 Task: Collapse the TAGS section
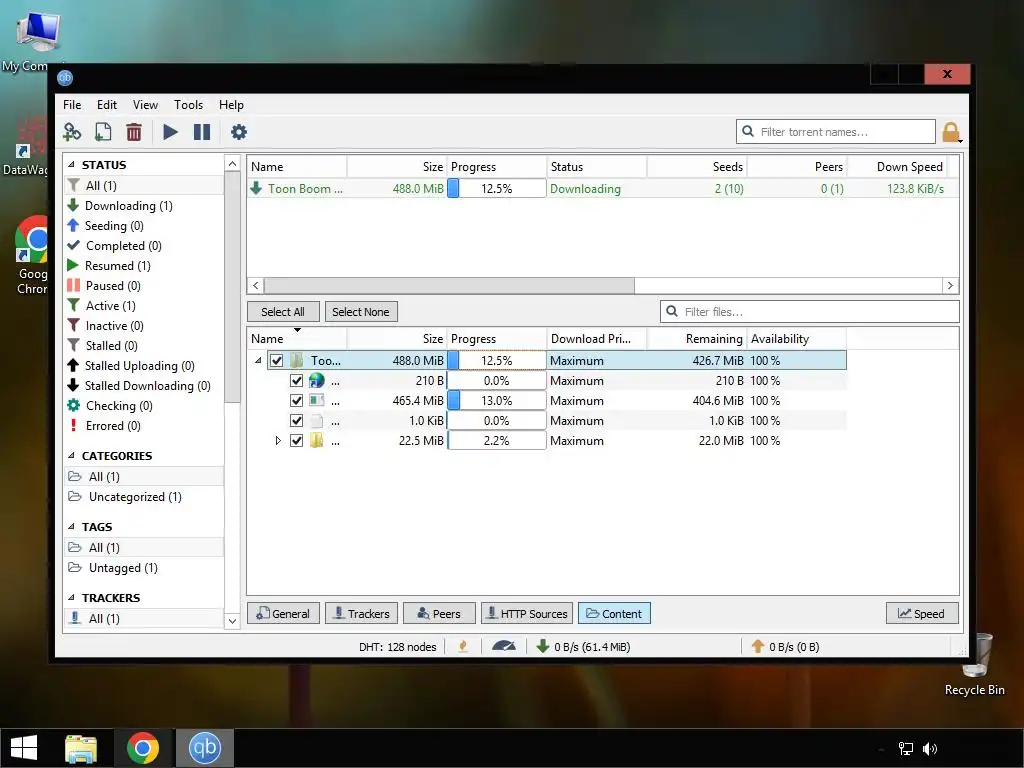coord(71,527)
